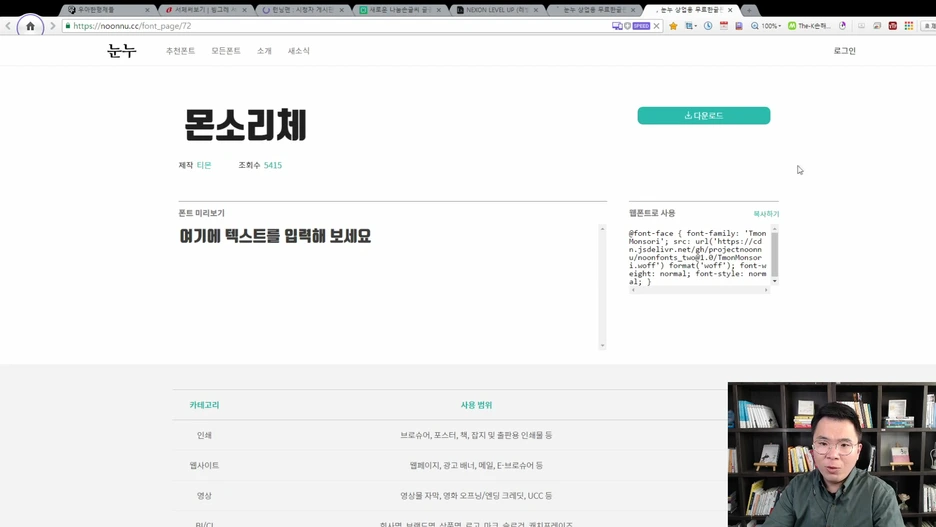Open the 새소식 menu

coord(298,51)
